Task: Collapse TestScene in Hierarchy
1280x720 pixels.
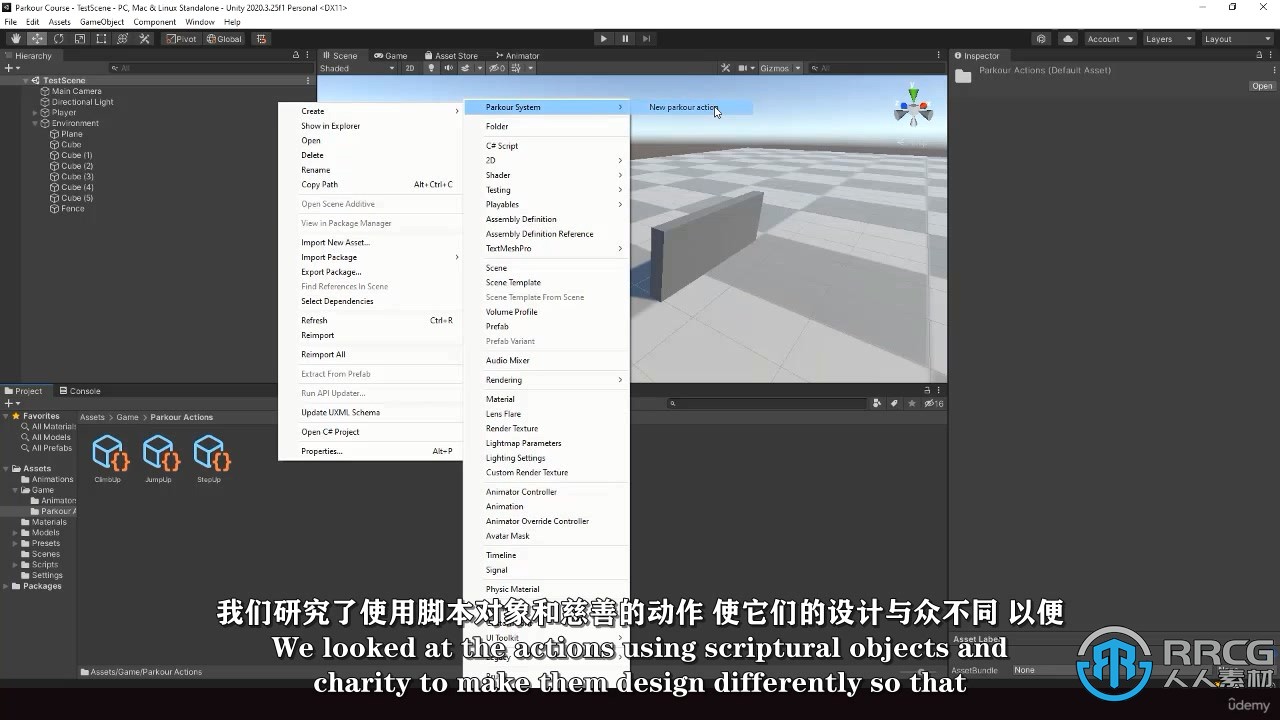Action: click(x=26, y=80)
